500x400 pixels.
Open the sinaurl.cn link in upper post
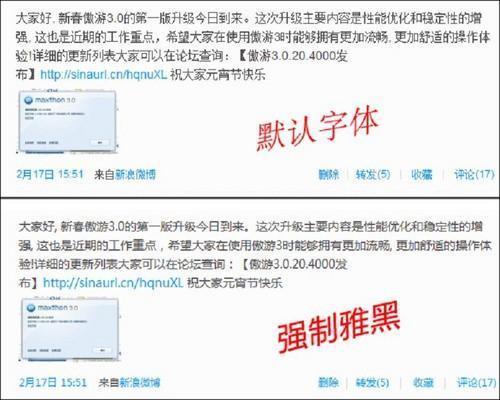tap(103, 74)
